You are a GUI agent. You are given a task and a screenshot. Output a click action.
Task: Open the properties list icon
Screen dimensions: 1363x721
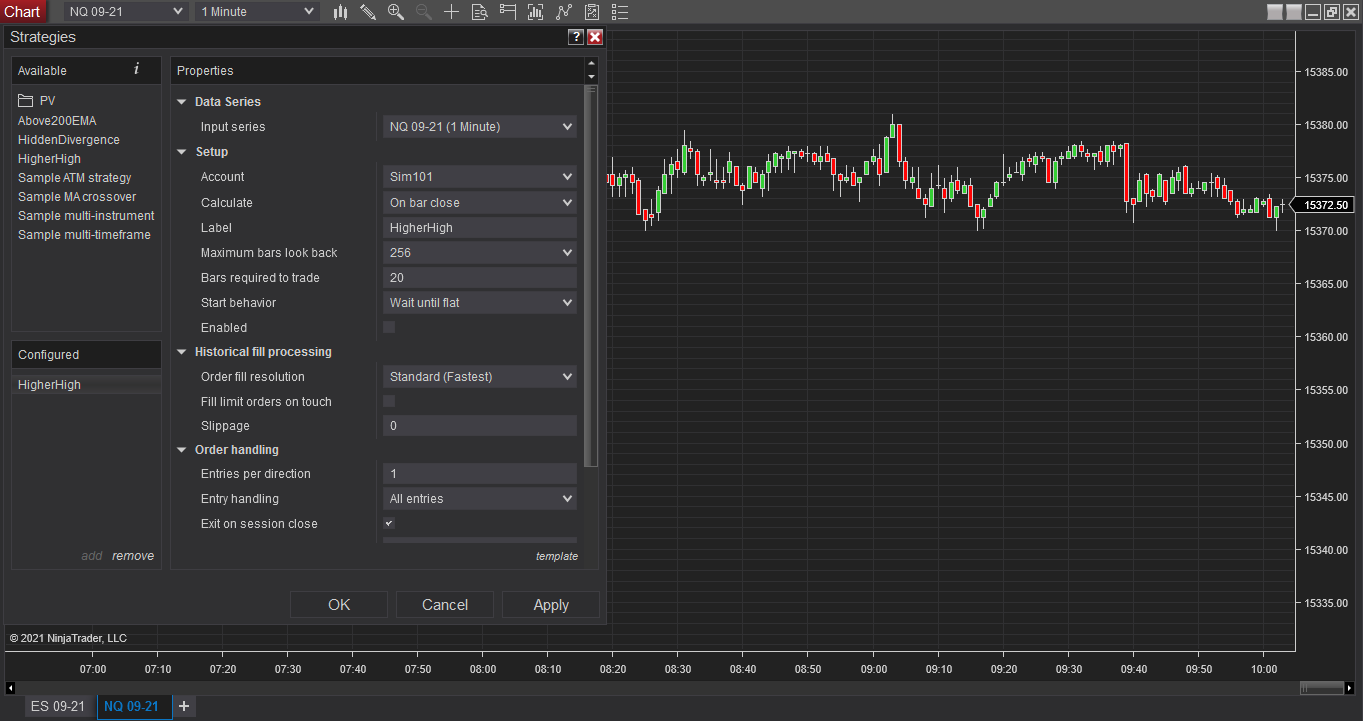tap(620, 12)
